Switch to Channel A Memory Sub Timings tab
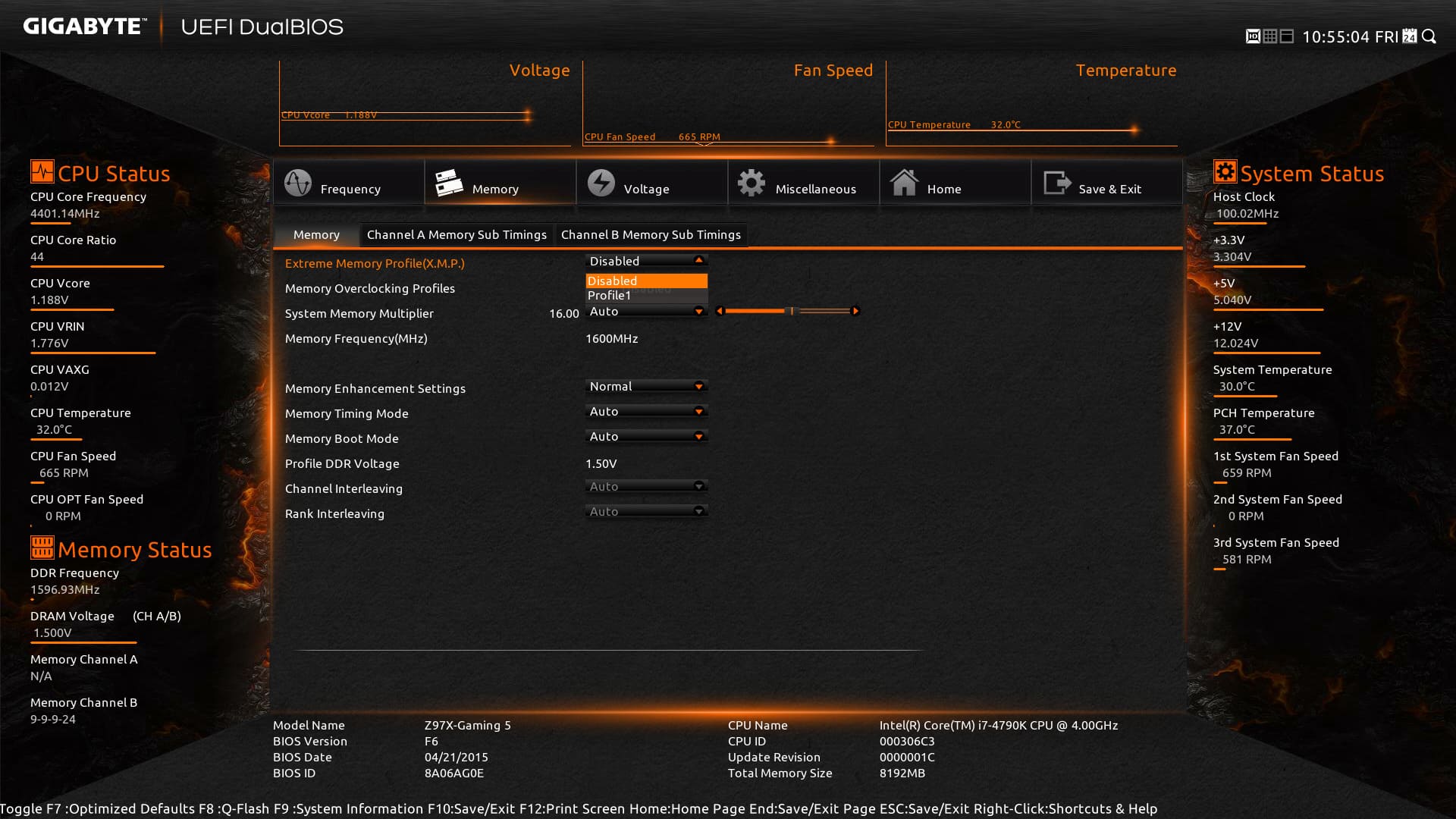 tap(457, 235)
